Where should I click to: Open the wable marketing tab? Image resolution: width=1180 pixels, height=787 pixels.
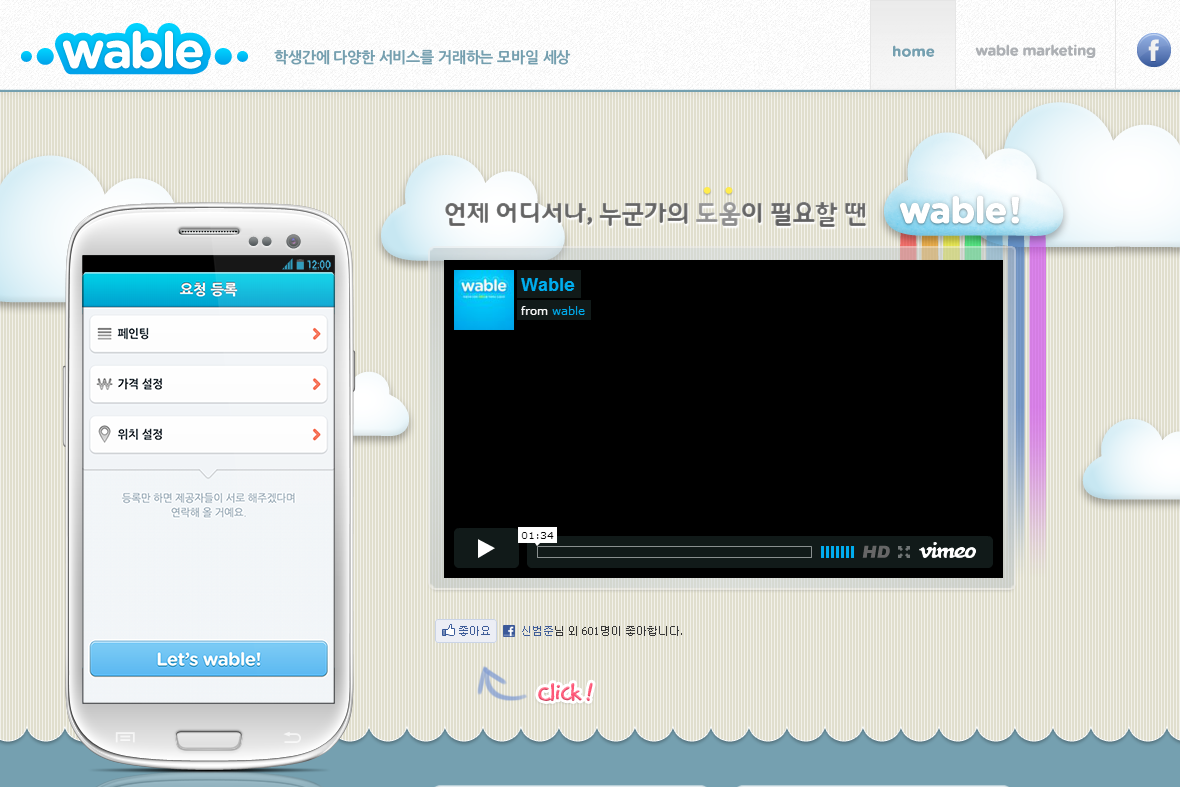pos(1035,50)
